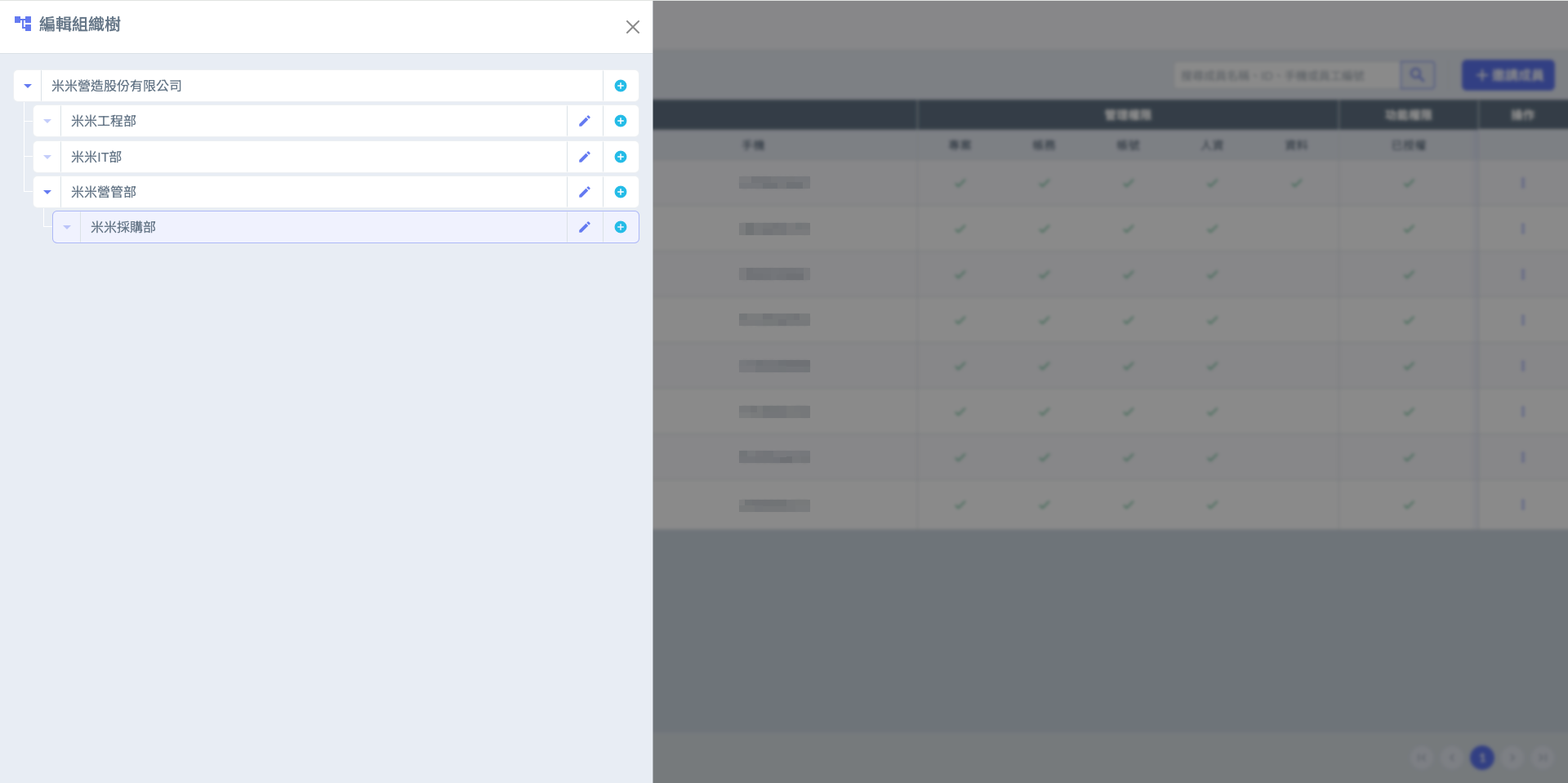Screen dimensions: 1568x783
Task: Expand the 米米工程部 tree node
Action: pos(47,121)
